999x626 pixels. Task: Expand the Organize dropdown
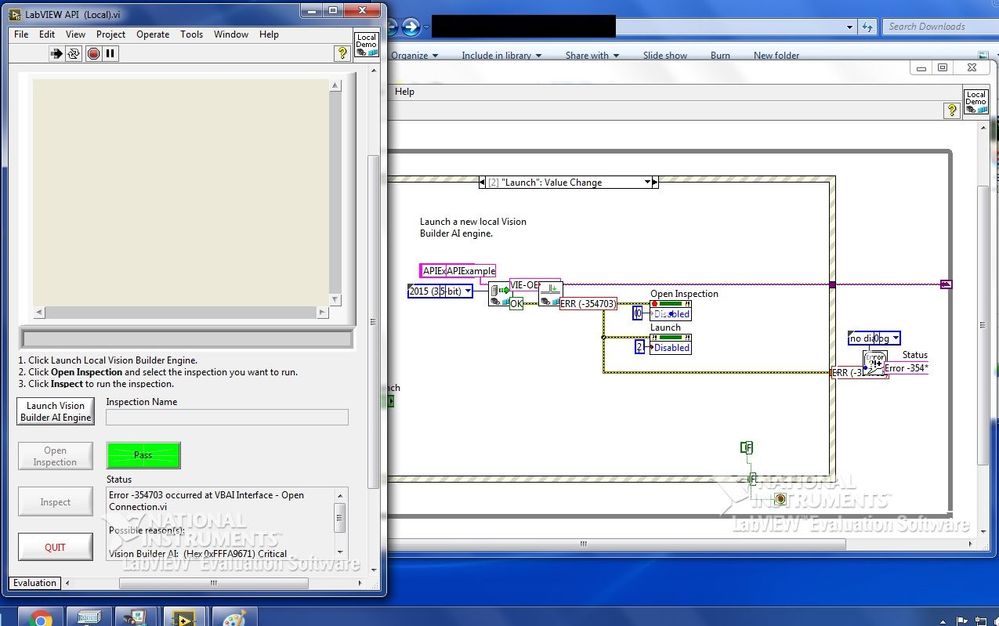pyautogui.click(x=415, y=55)
